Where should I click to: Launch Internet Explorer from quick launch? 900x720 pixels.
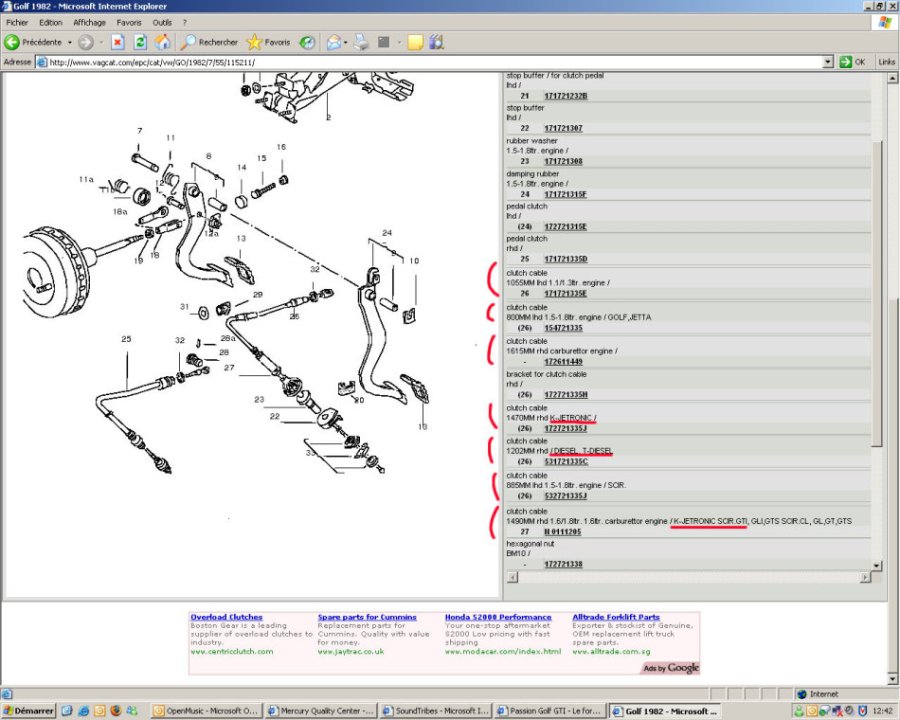83,711
